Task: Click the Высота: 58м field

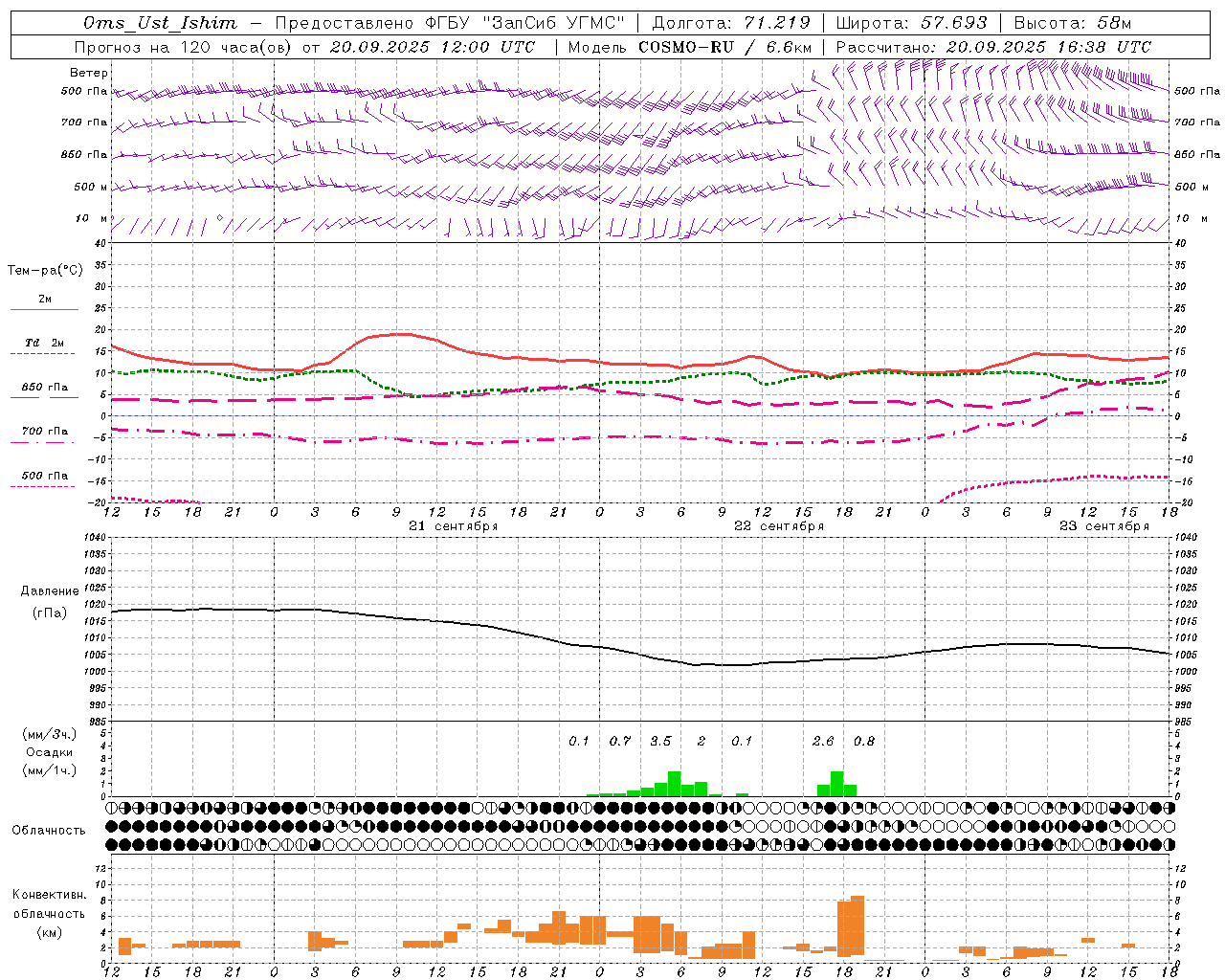Action: coord(1072,23)
